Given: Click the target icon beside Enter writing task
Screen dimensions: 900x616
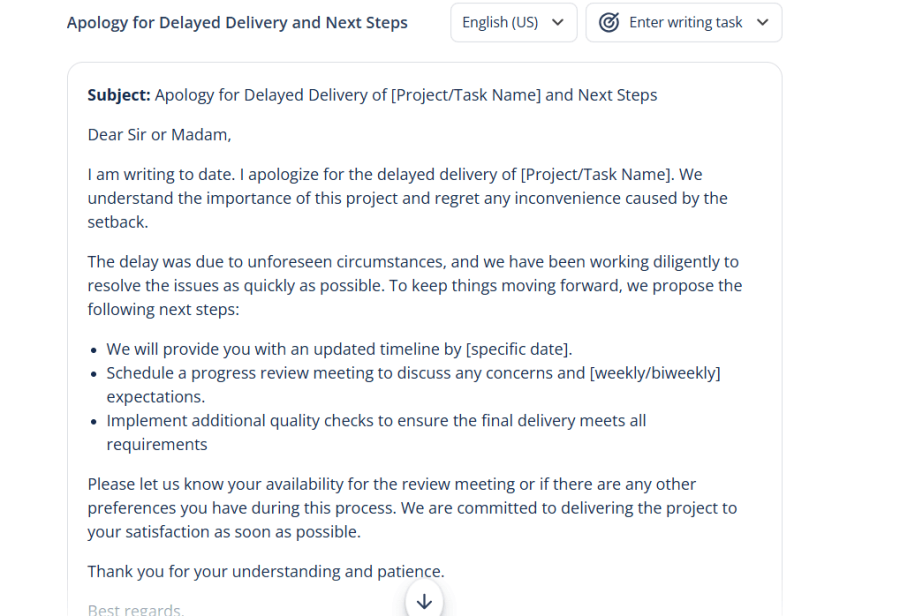Looking at the screenshot, I should pyautogui.click(x=608, y=22).
